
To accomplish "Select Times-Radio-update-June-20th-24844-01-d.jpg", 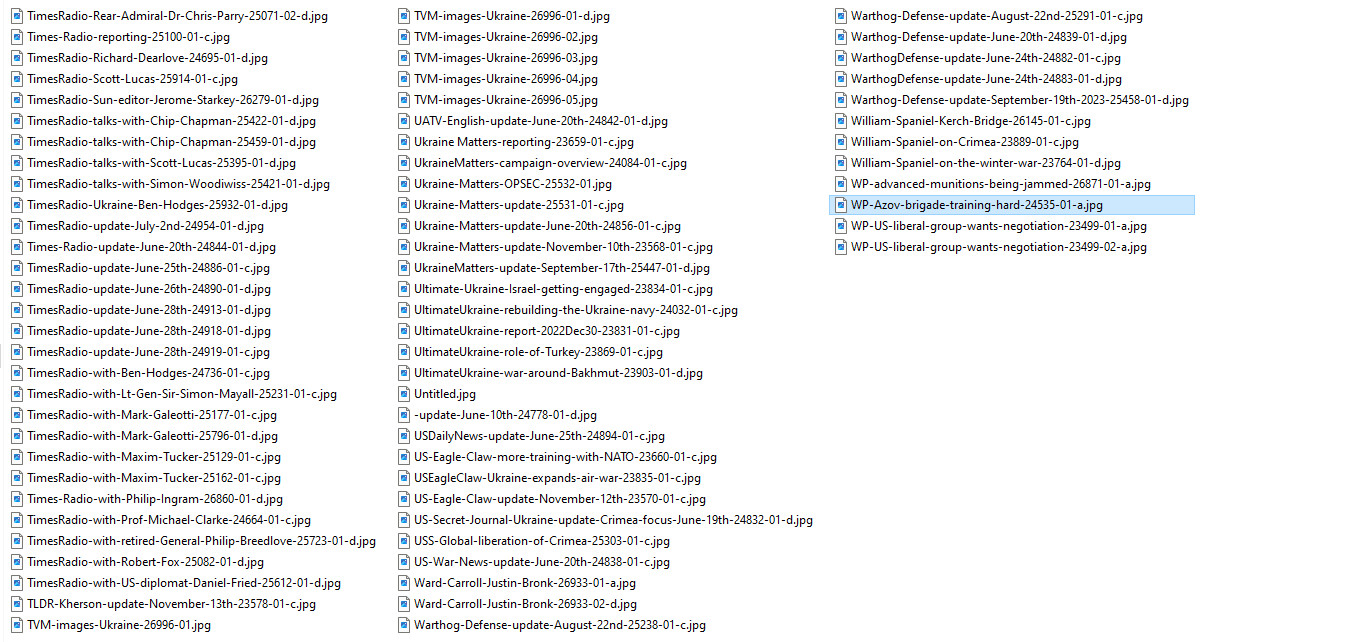I will [x=151, y=247].
